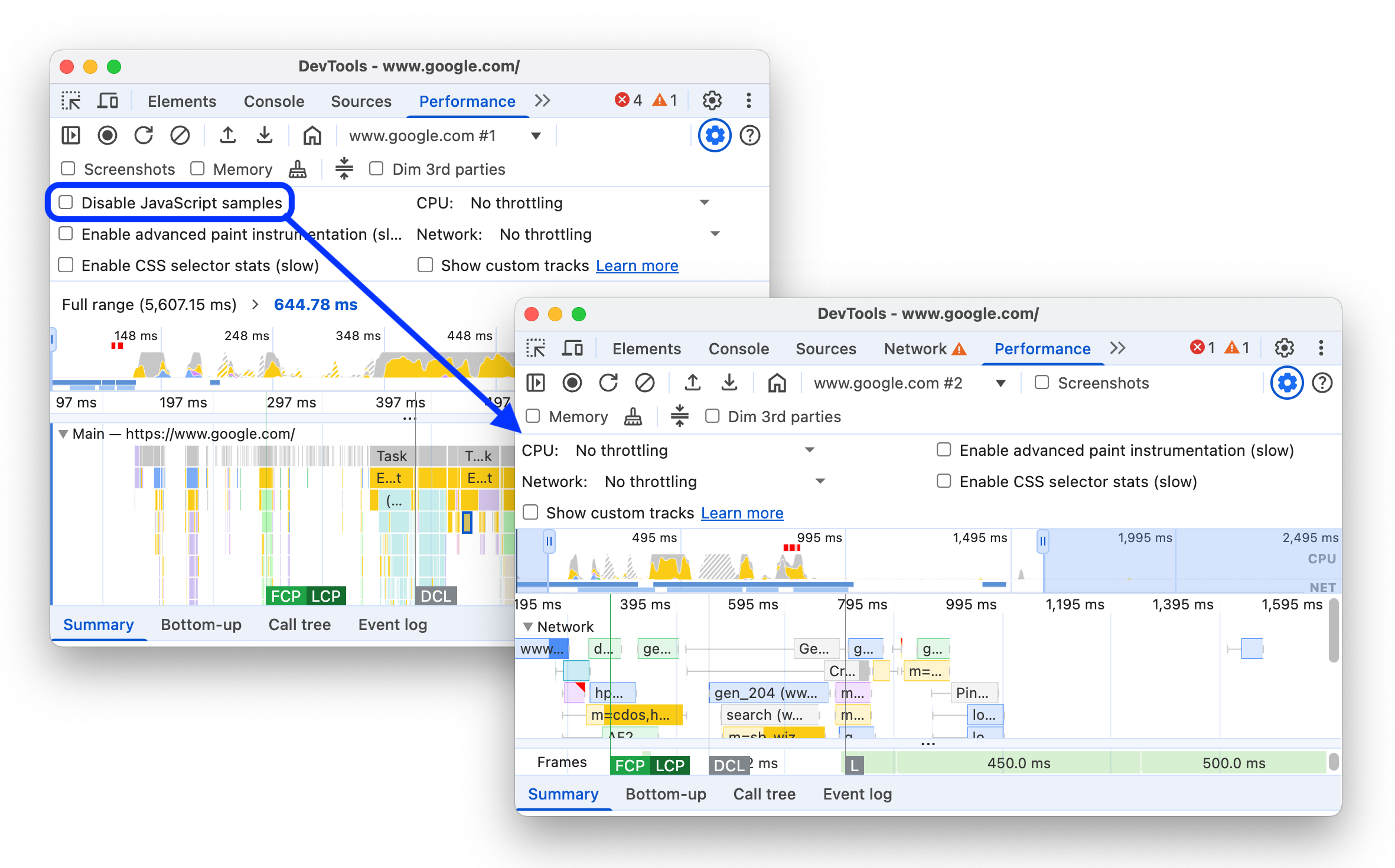
Task: Click the 644.78 ms range link
Action: (x=315, y=304)
